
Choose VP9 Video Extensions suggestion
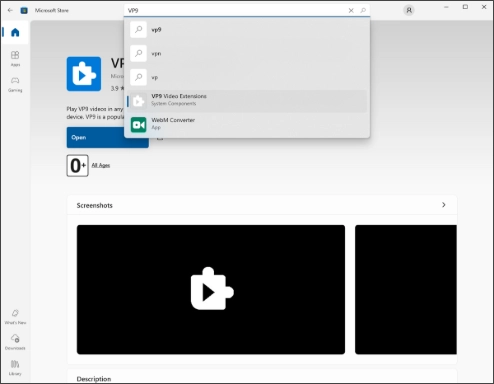pyautogui.click(x=247, y=101)
